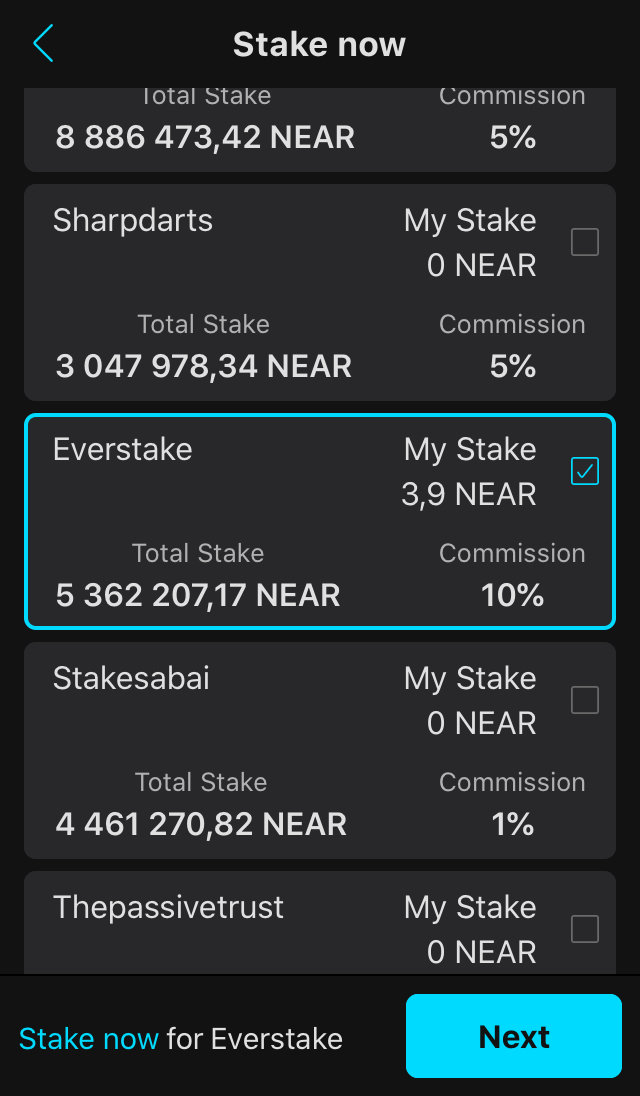Enable the Stakesabai checkbox

tap(584, 700)
